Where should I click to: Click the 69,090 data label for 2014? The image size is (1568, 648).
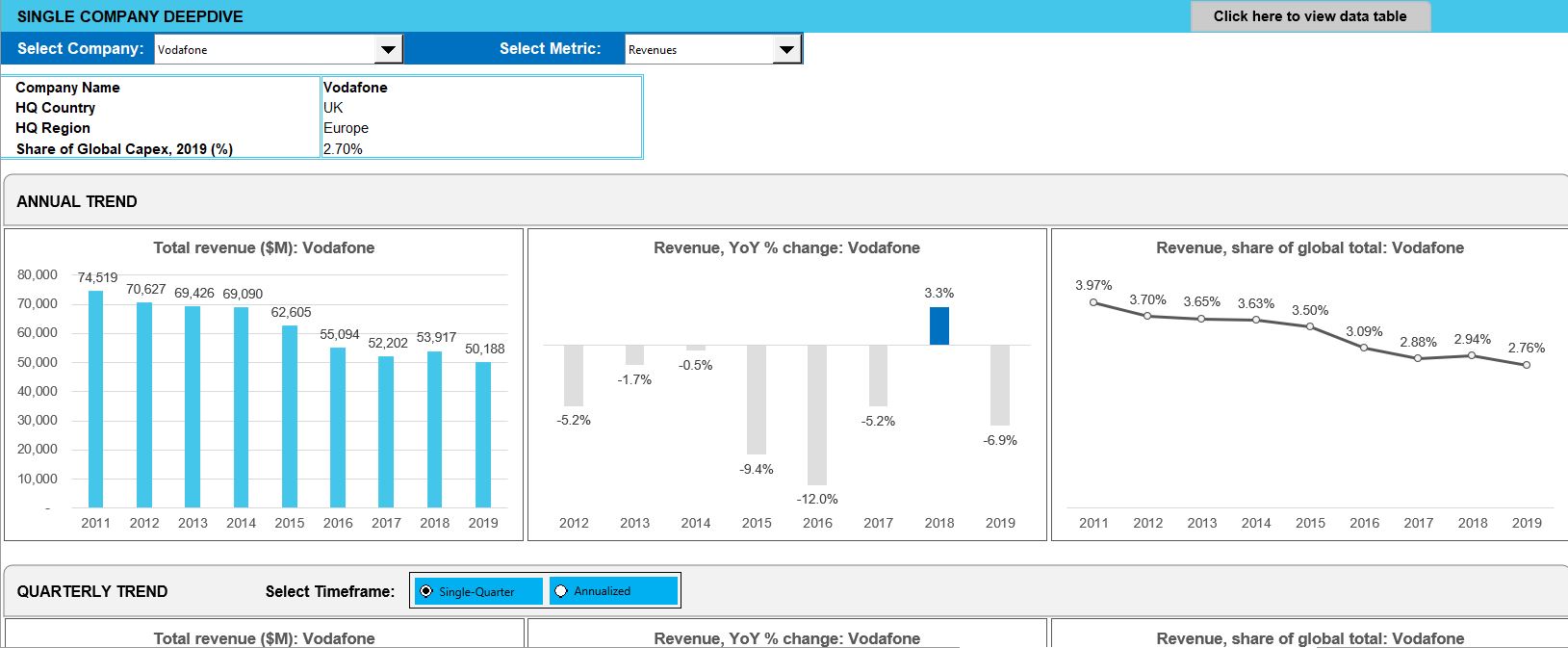point(243,294)
